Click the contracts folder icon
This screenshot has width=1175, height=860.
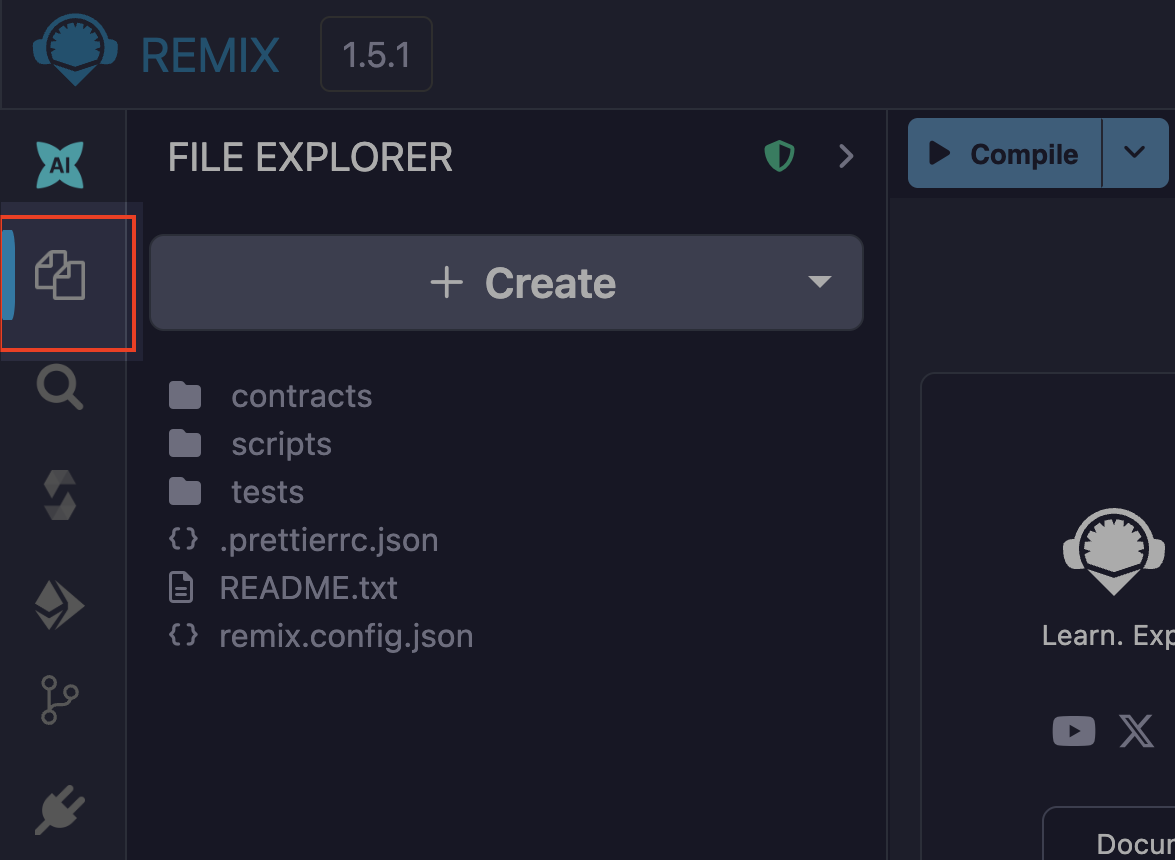(x=185, y=396)
